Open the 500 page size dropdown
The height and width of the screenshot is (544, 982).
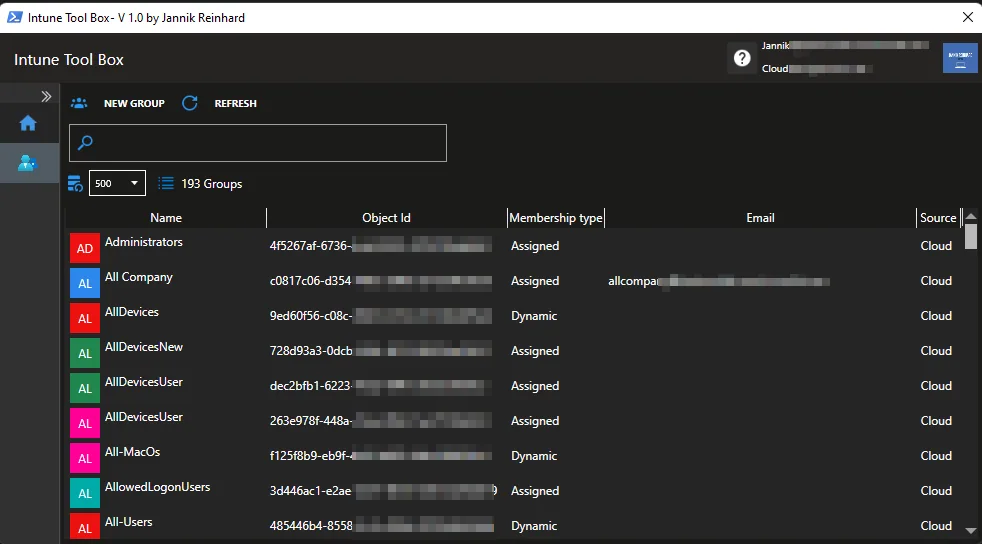click(117, 183)
